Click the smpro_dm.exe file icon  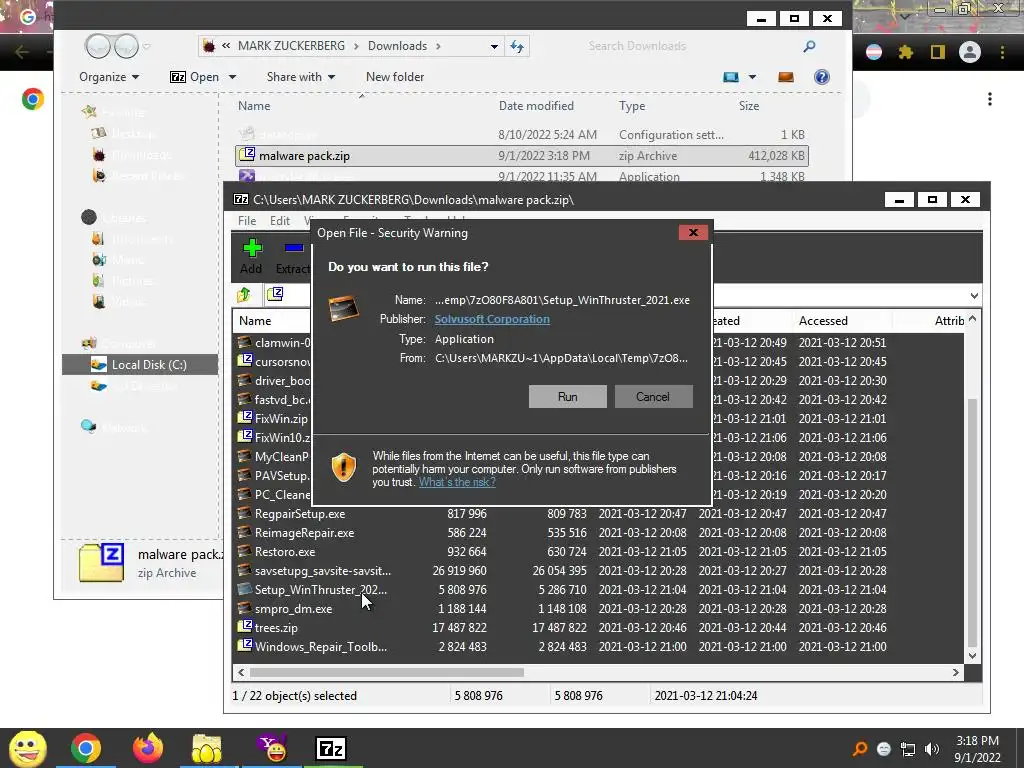point(244,608)
